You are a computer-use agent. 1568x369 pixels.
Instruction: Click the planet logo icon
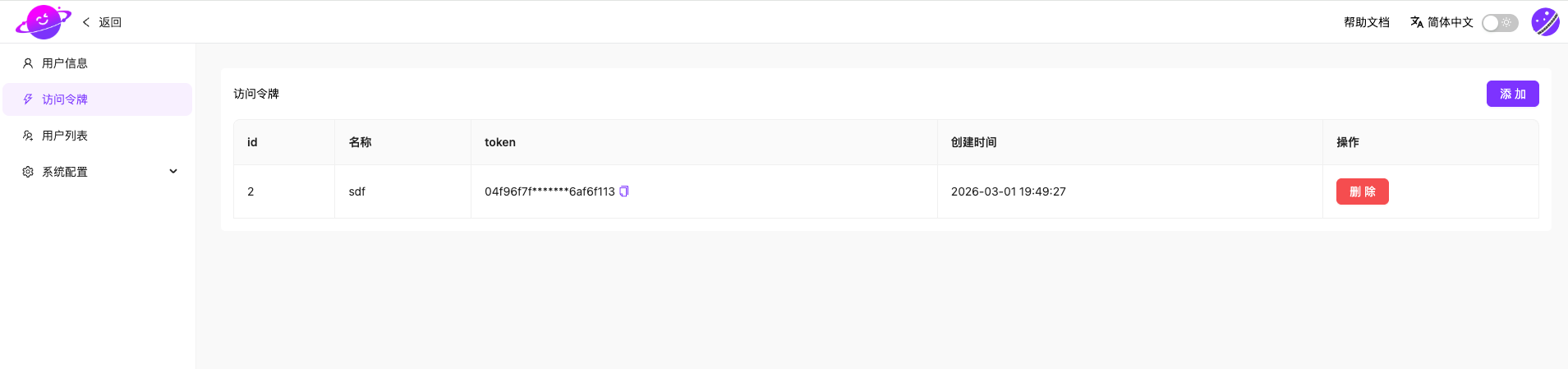click(44, 22)
